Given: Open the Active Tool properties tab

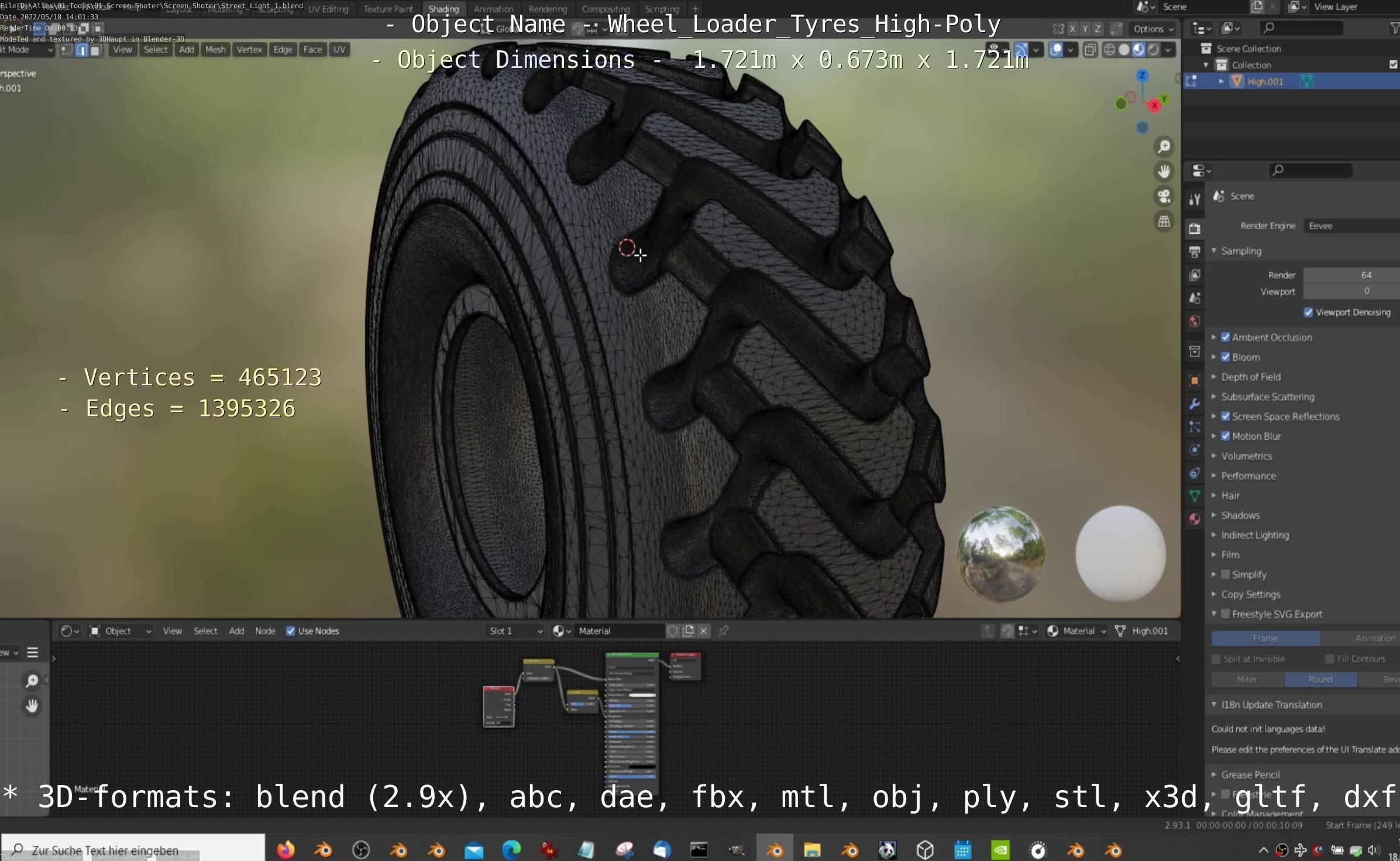Looking at the screenshot, I should [x=1195, y=199].
